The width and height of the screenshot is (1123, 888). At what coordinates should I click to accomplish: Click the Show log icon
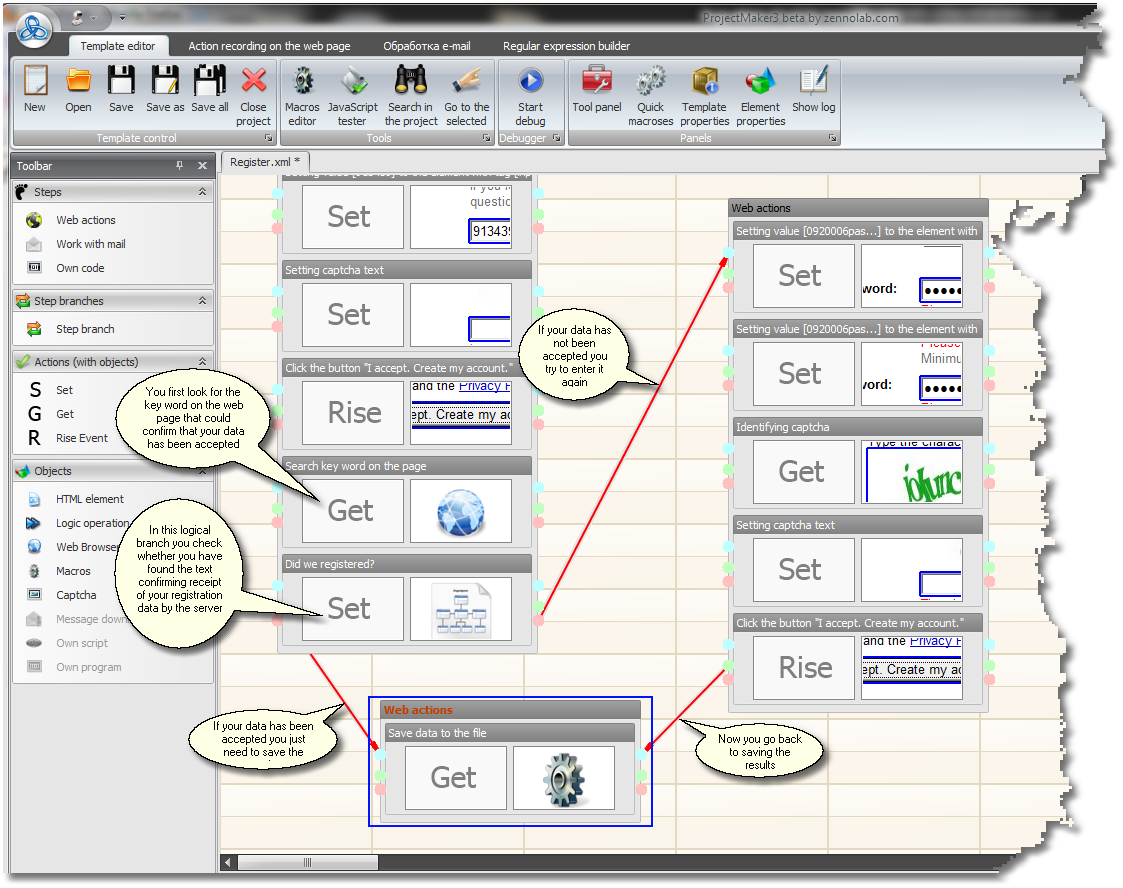(x=813, y=89)
